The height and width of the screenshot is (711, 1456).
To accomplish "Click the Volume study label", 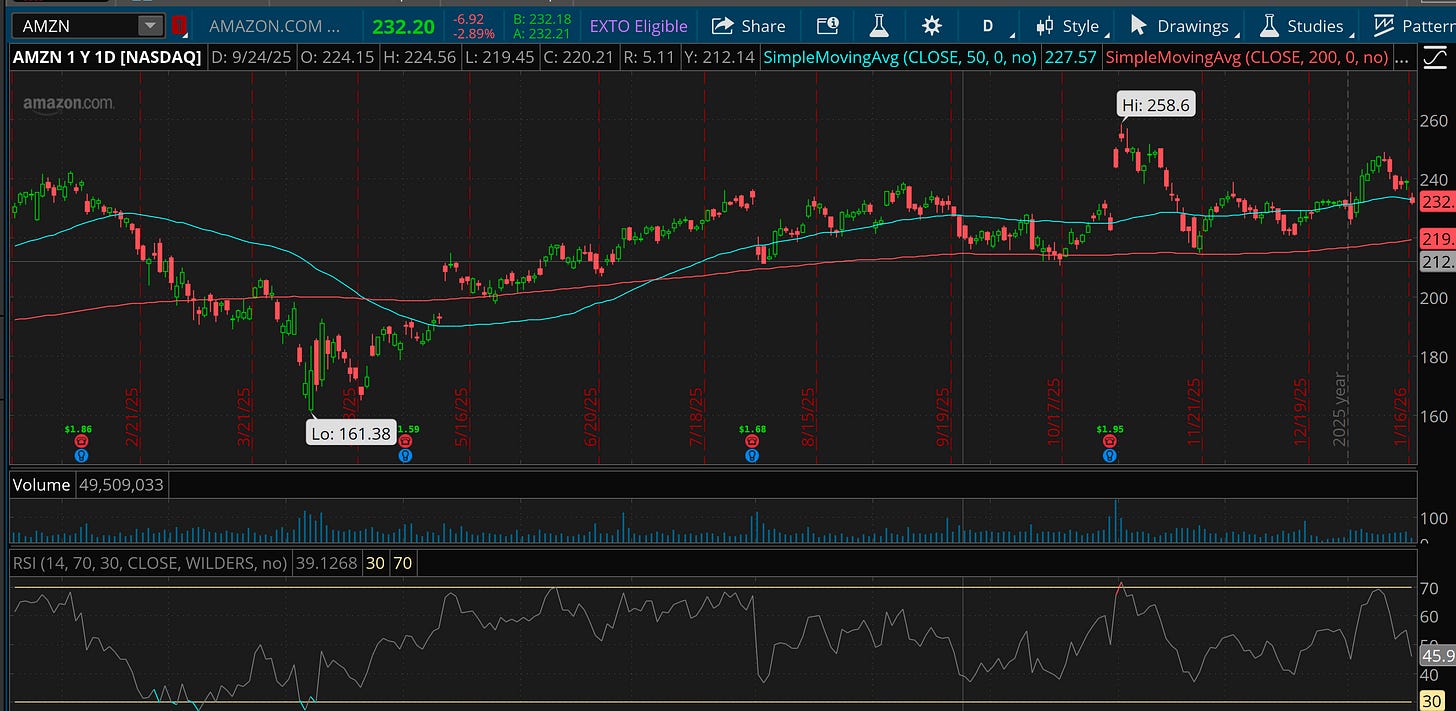I will pyautogui.click(x=41, y=485).
